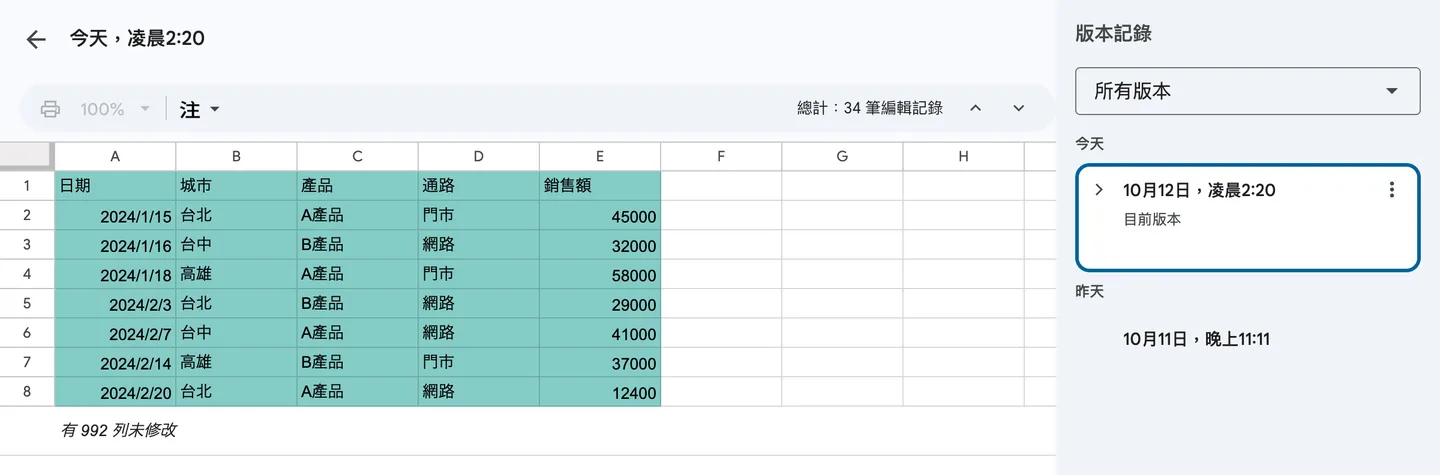Click the 今天，凌晨2:20 title
The width and height of the screenshot is (1440, 475).
point(137,38)
